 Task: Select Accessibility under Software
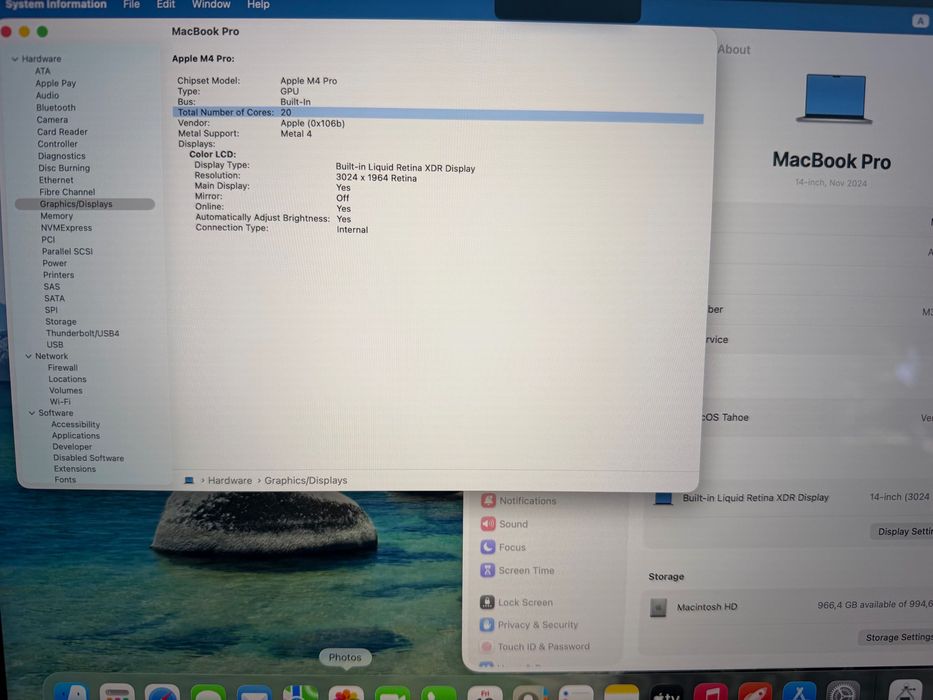click(x=76, y=424)
